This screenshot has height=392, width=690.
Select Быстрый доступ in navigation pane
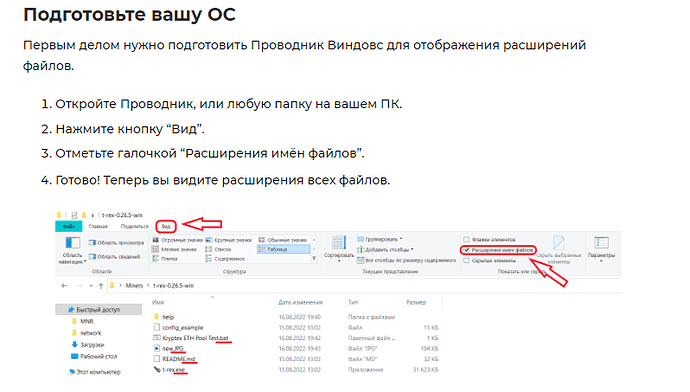click(x=98, y=310)
